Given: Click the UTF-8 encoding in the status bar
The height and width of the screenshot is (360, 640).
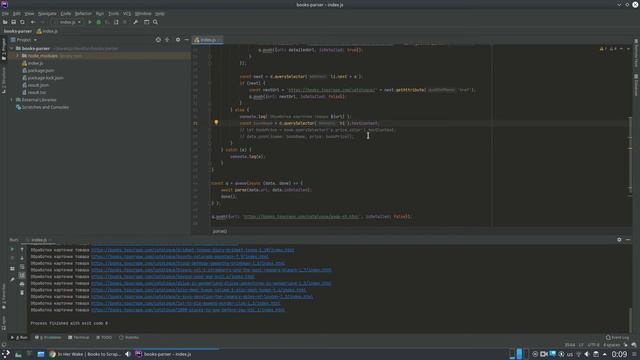Looking at the screenshot, I should coord(593,345).
